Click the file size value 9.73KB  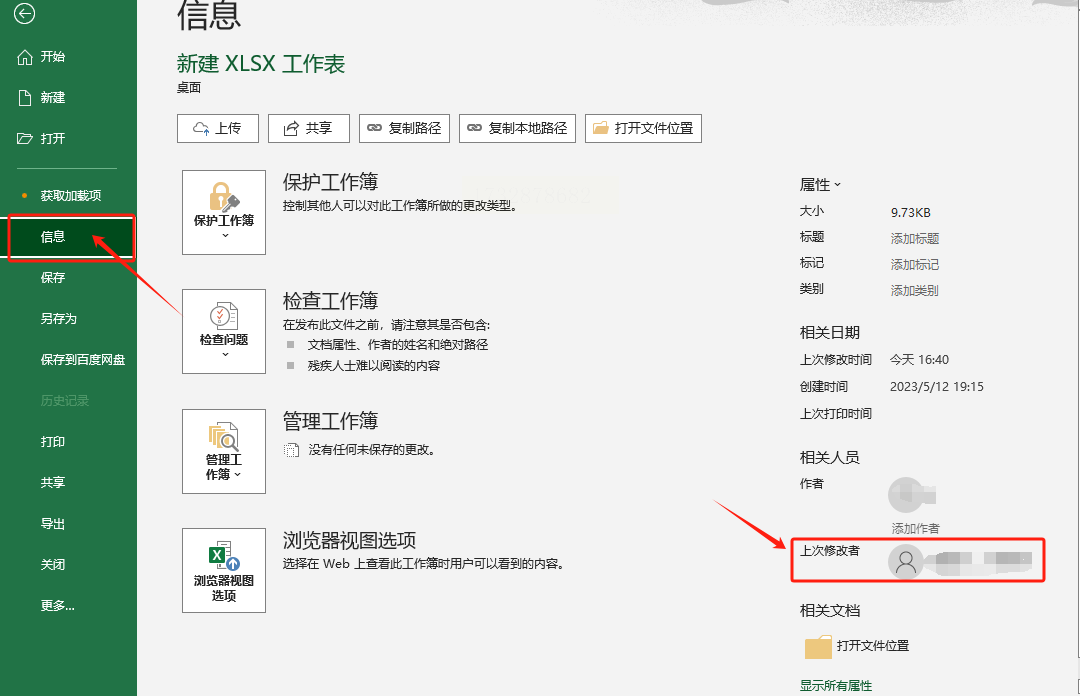911,212
